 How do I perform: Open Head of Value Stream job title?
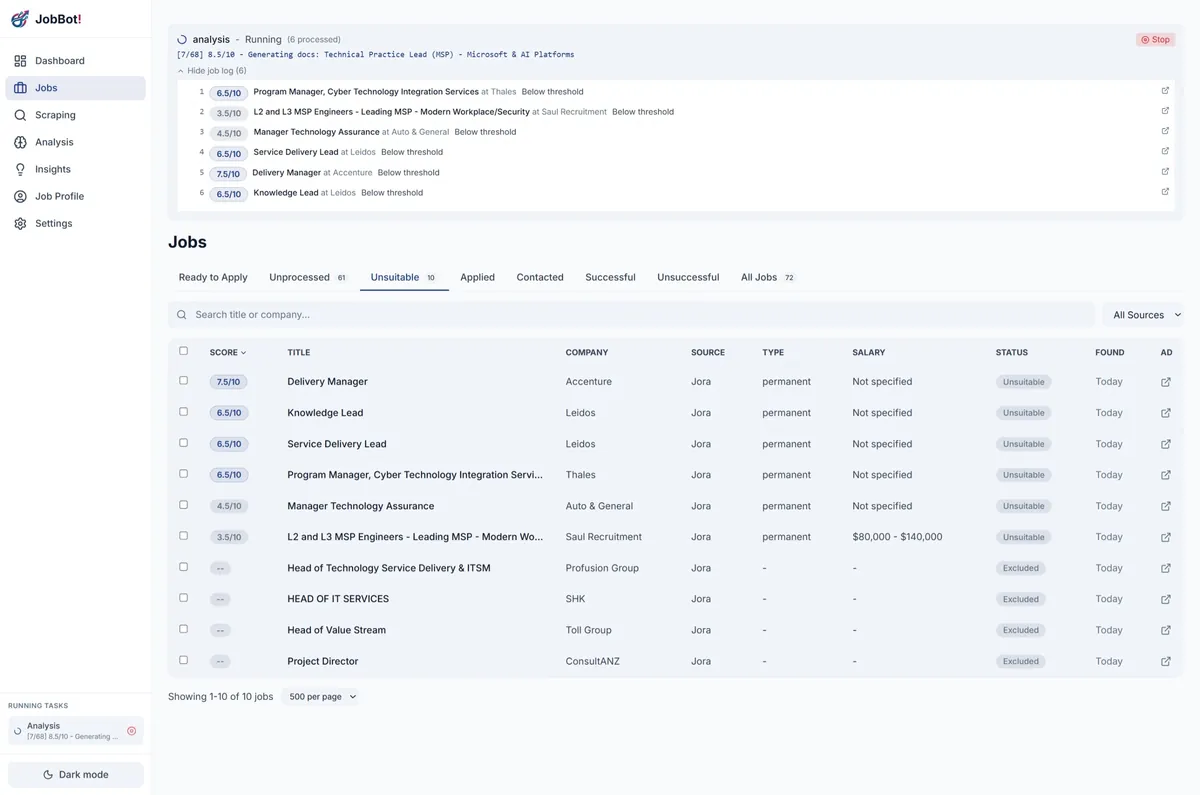click(x=336, y=630)
